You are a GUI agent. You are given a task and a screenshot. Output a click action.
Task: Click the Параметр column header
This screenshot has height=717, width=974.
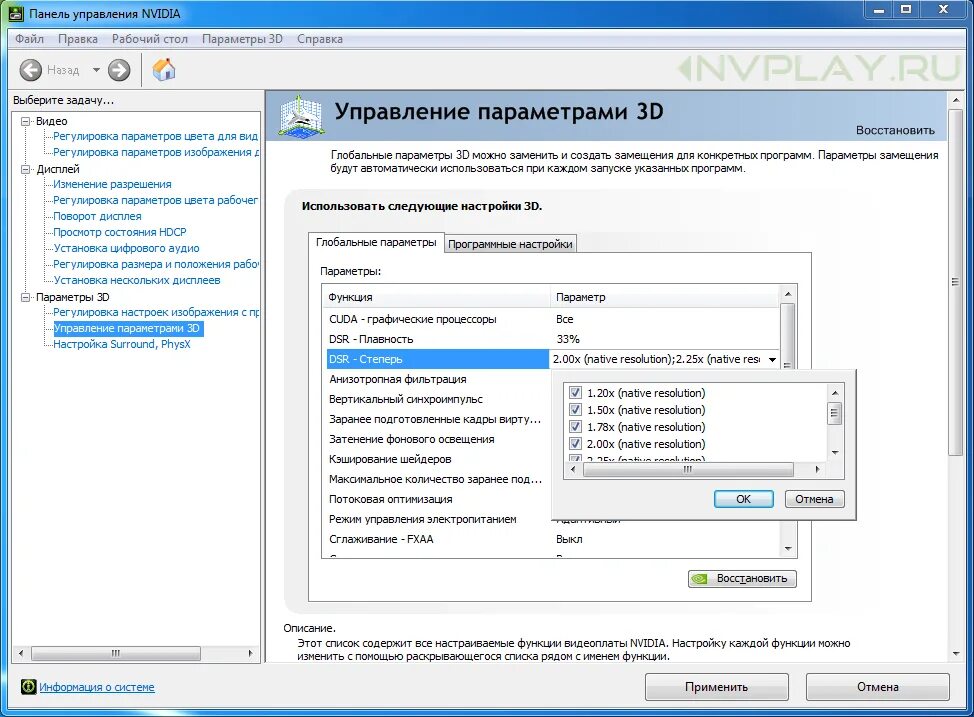tap(665, 297)
